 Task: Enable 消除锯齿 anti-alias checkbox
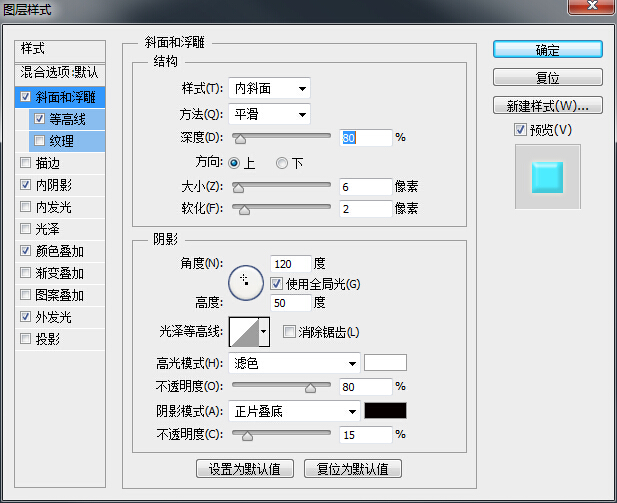(290, 332)
